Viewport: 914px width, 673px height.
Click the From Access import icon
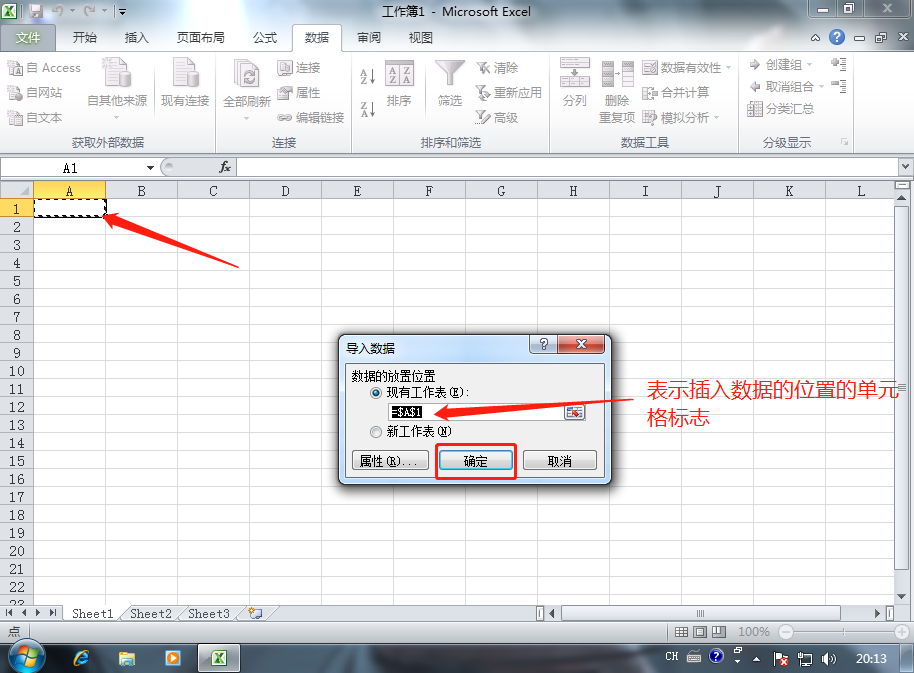[15, 68]
